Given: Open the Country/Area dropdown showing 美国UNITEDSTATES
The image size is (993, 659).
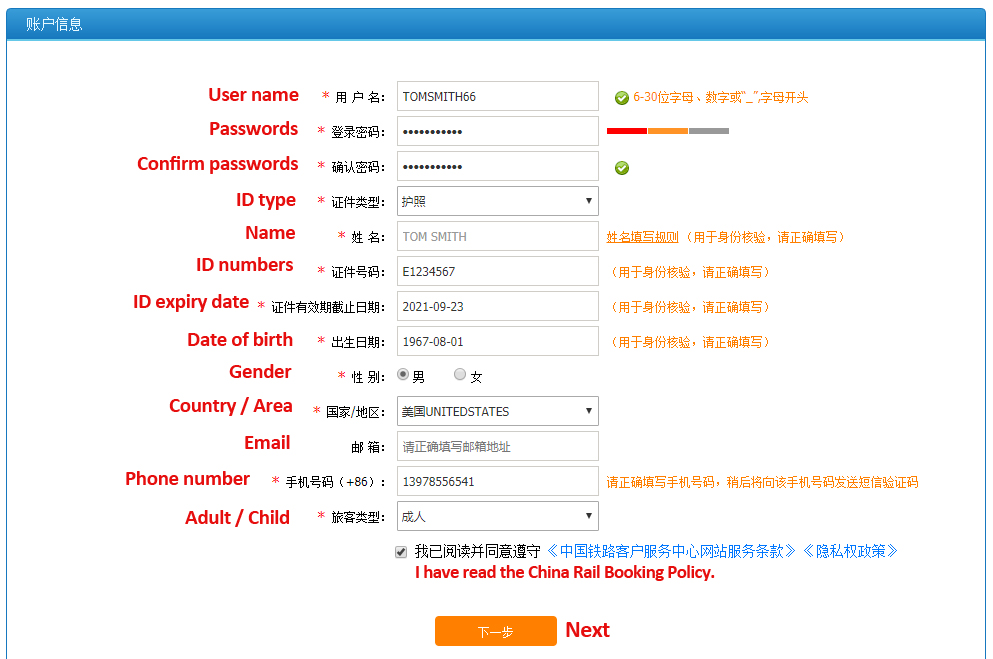Looking at the screenshot, I should [497, 411].
